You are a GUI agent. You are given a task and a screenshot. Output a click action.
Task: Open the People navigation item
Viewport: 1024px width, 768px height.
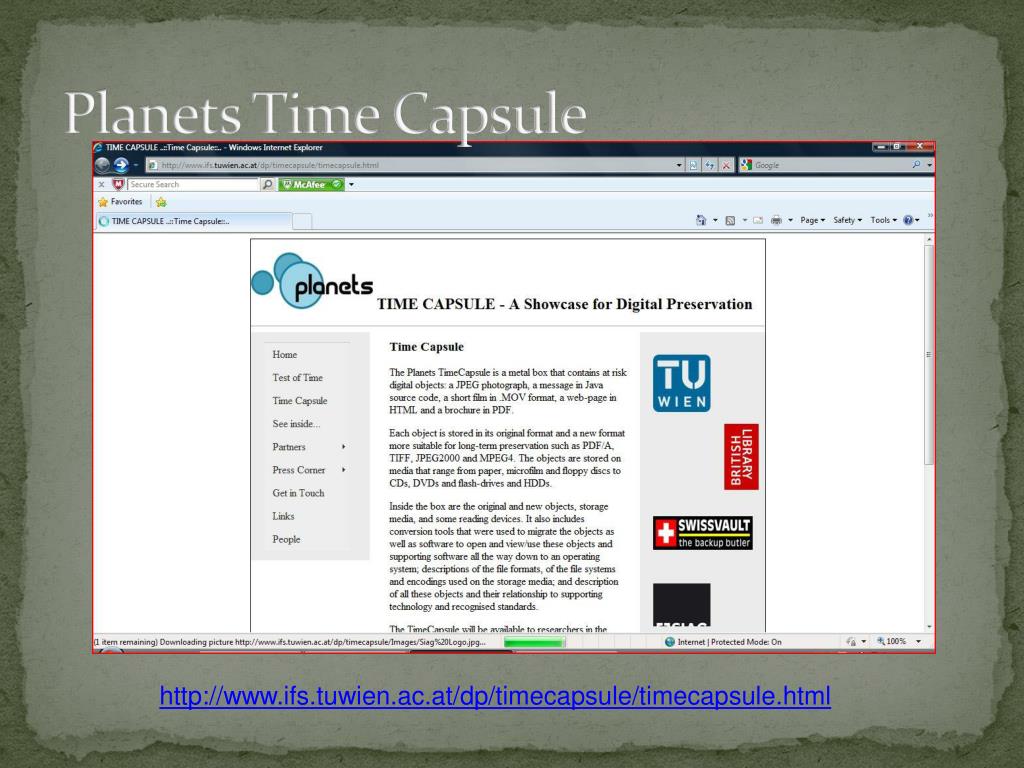pos(287,539)
